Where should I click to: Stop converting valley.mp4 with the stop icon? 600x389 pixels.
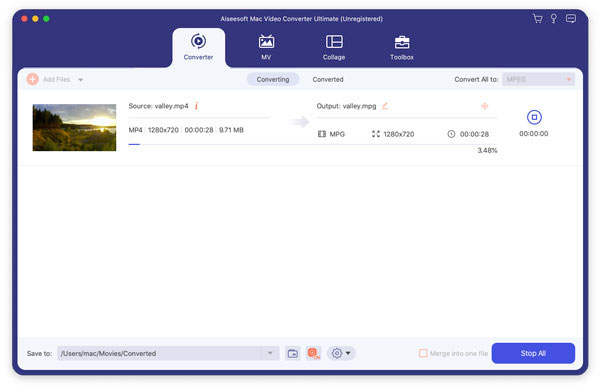(x=534, y=117)
